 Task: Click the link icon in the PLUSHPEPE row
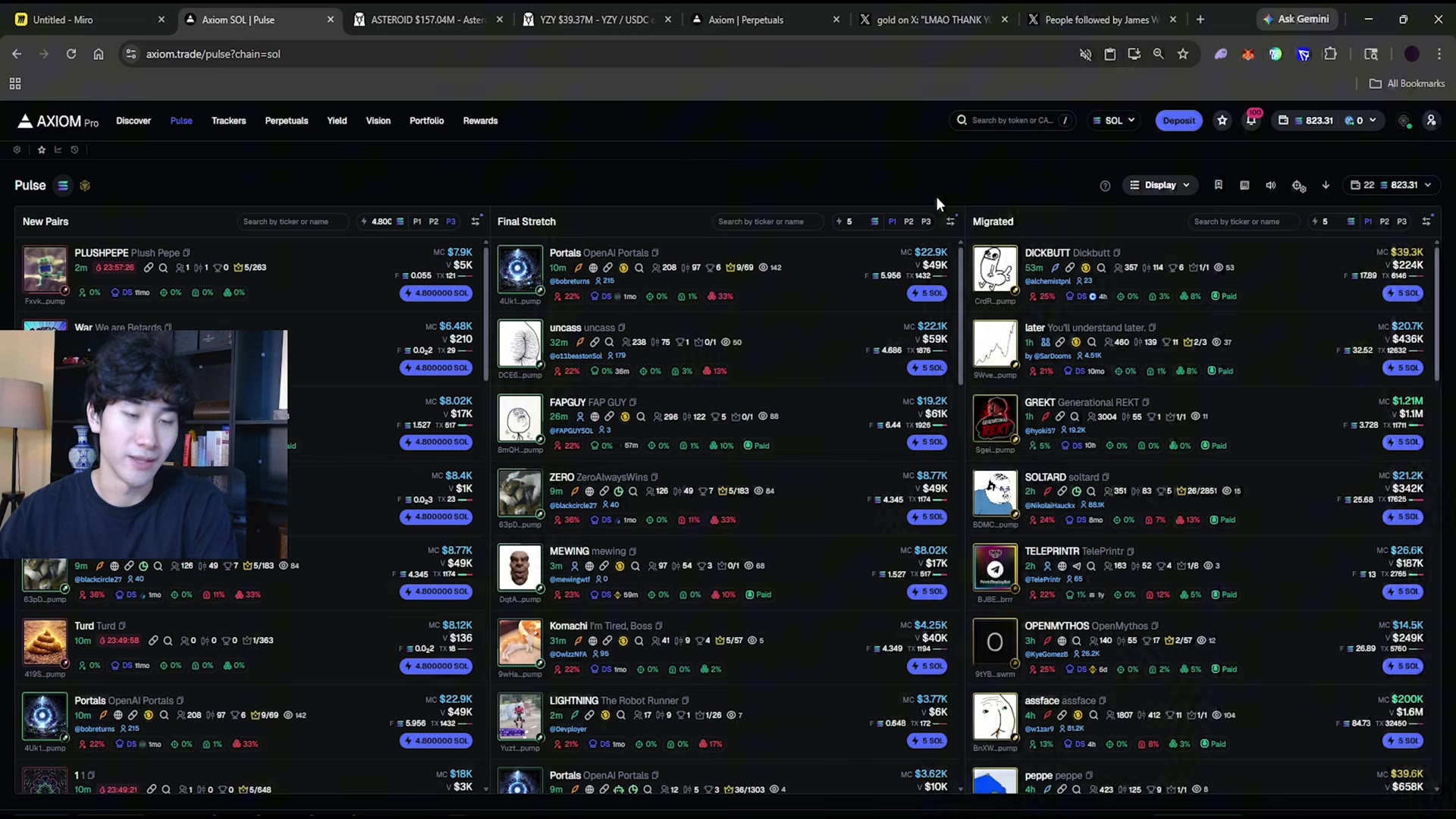tap(149, 268)
